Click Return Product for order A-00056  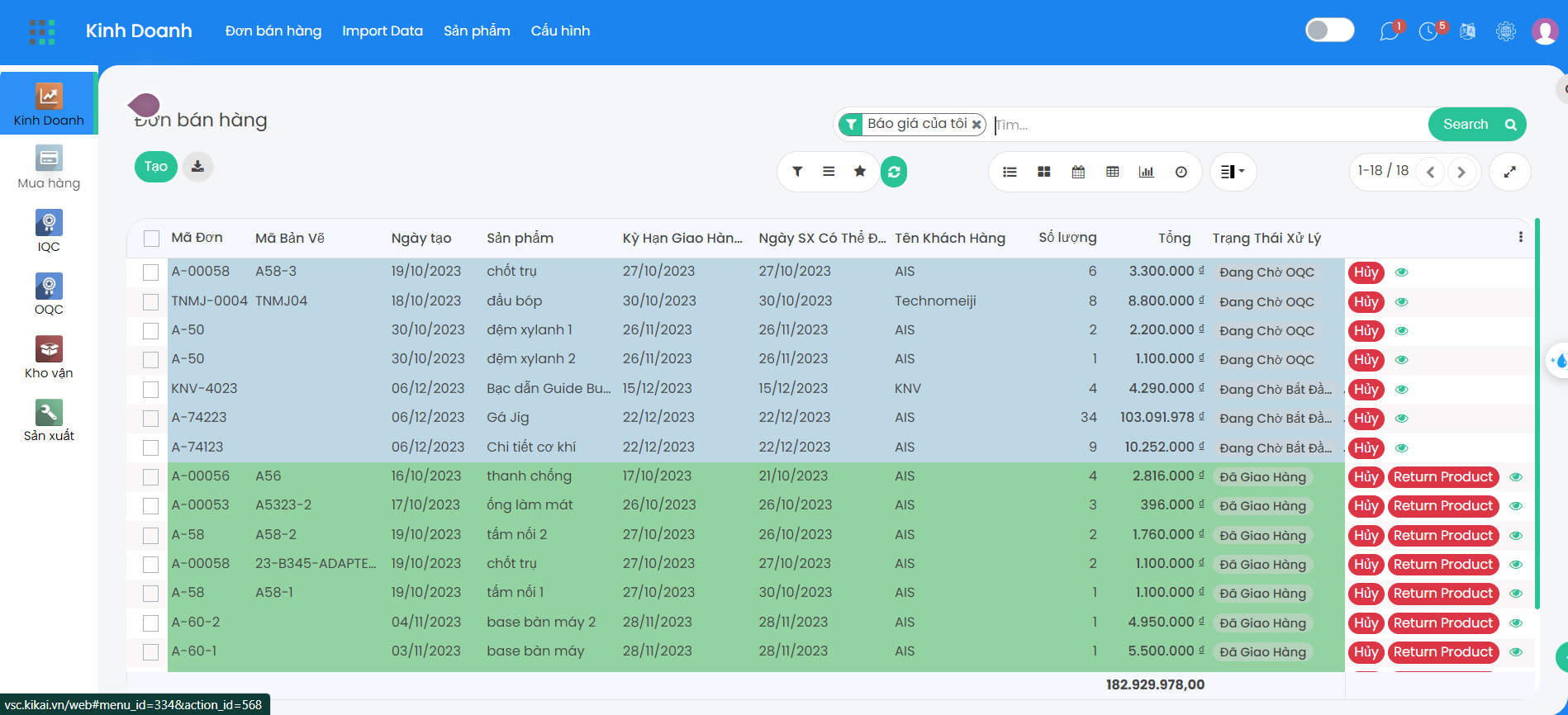click(1443, 477)
